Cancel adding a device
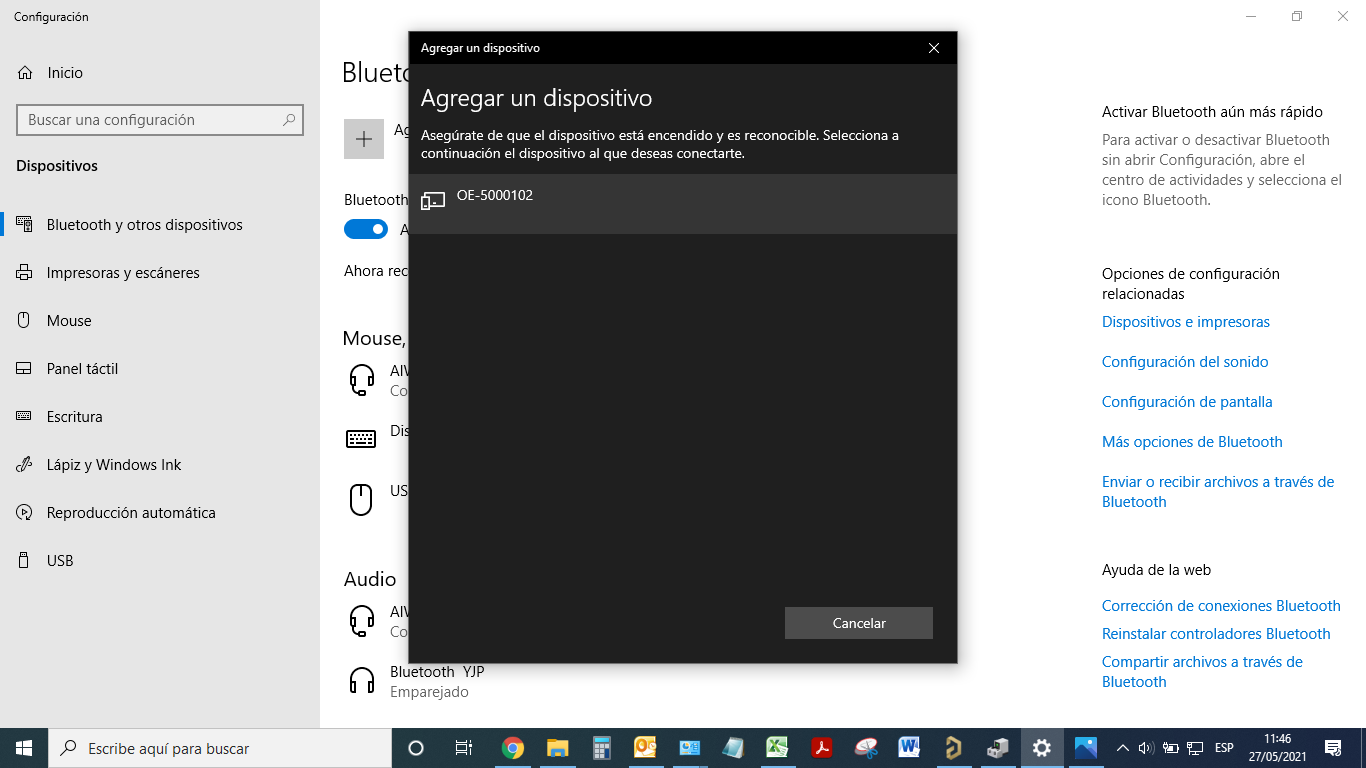1366x768 pixels. (x=859, y=623)
